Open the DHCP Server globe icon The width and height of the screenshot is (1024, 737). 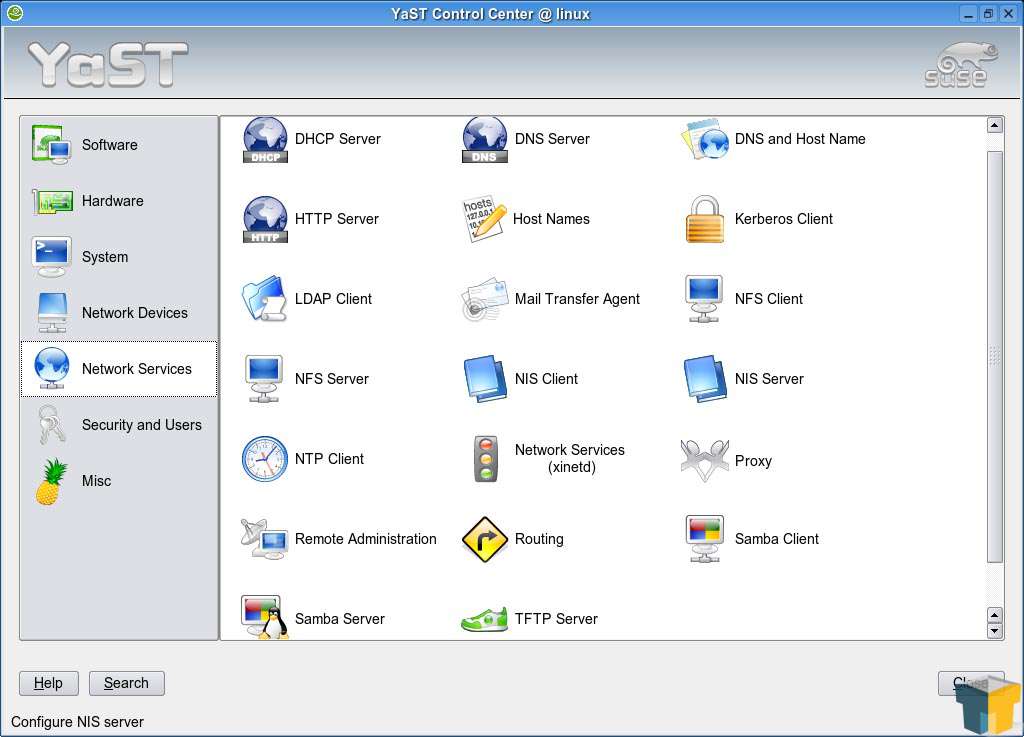tap(265, 139)
